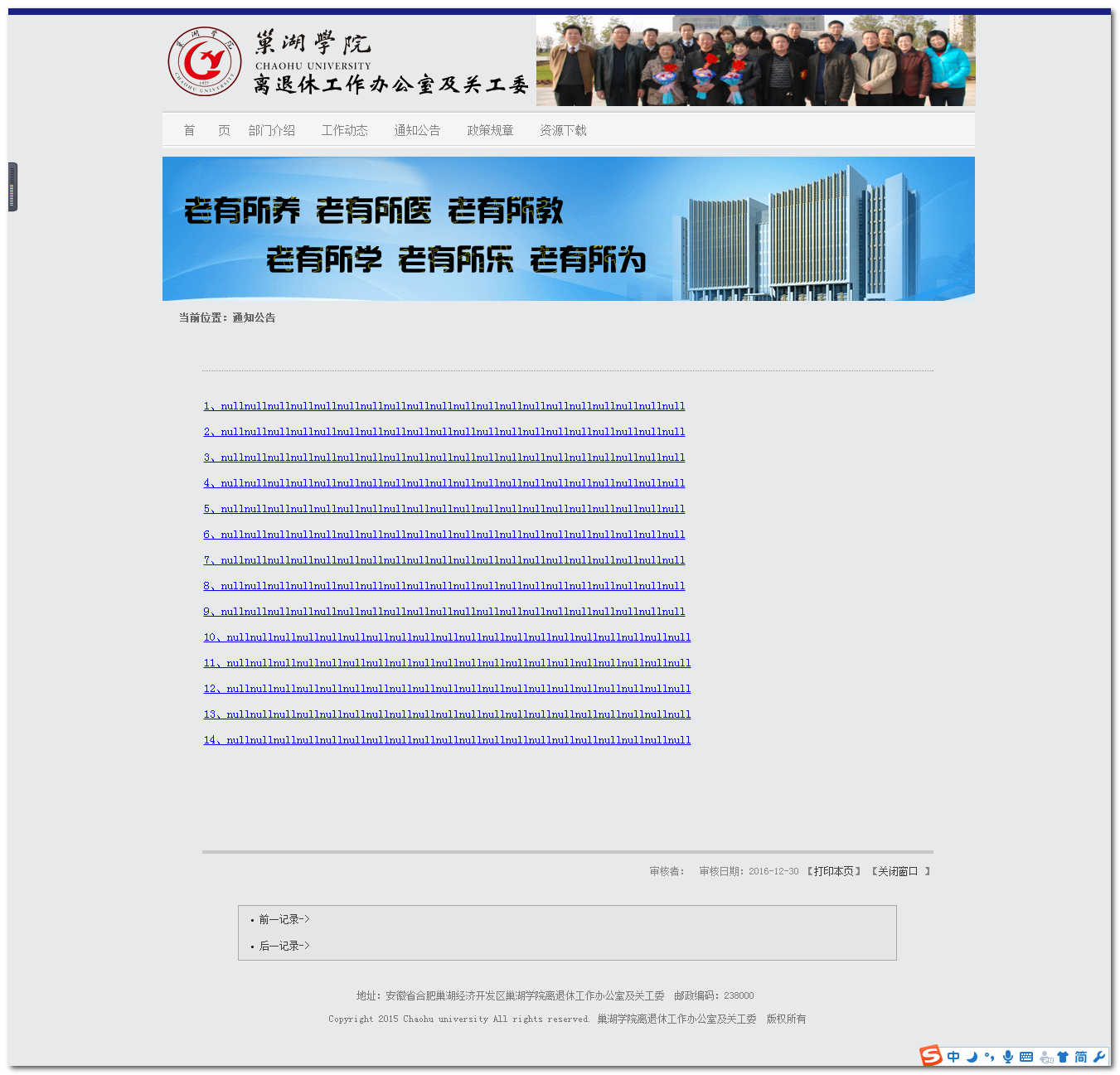Click the blue building banner image

(569, 229)
